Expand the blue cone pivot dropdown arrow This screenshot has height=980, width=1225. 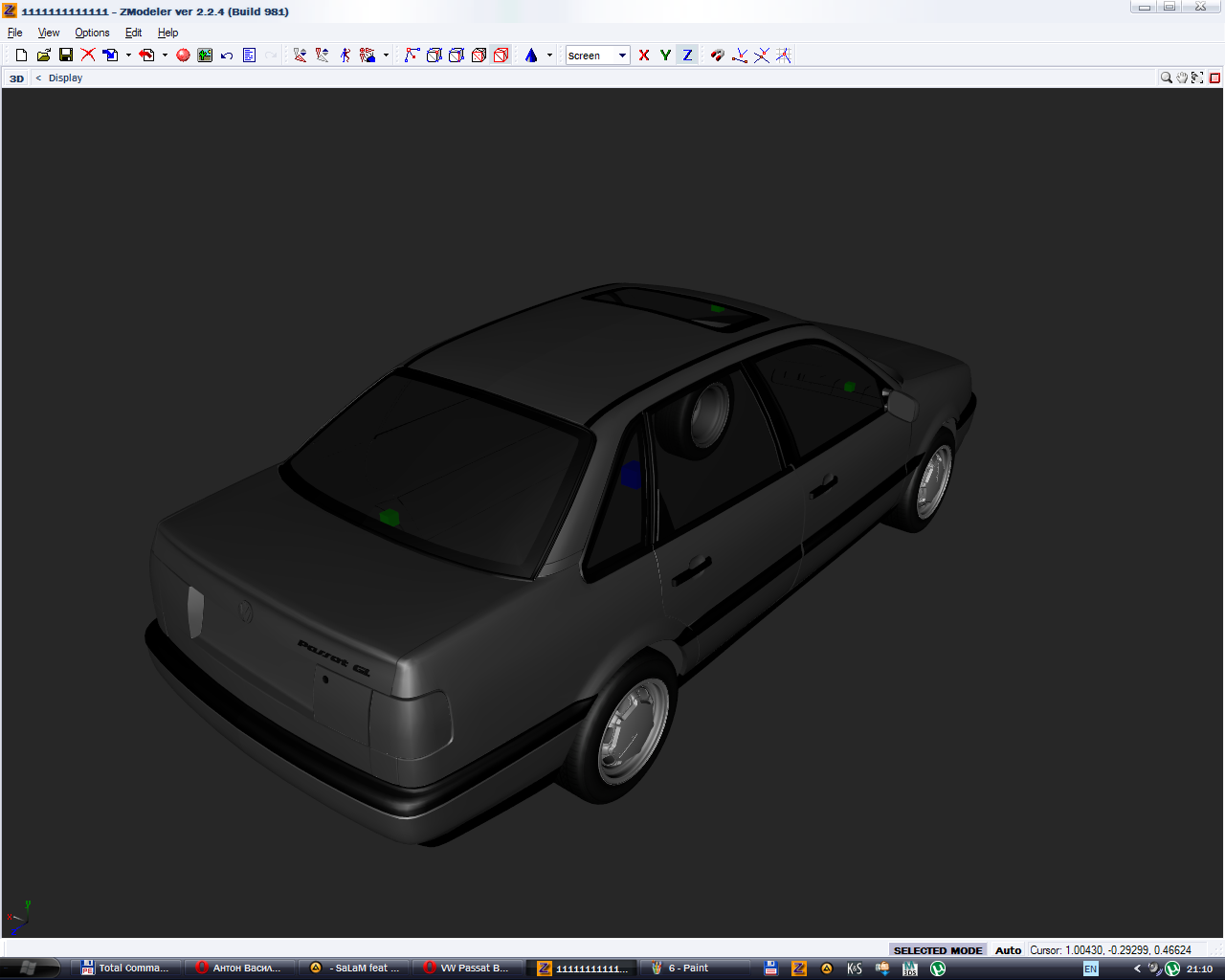click(x=549, y=56)
